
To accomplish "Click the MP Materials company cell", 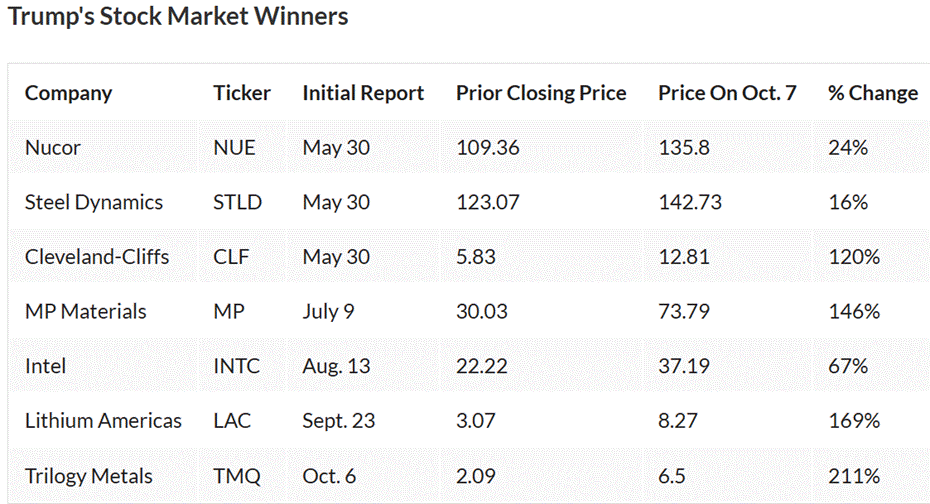I will (x=85, y=312).
